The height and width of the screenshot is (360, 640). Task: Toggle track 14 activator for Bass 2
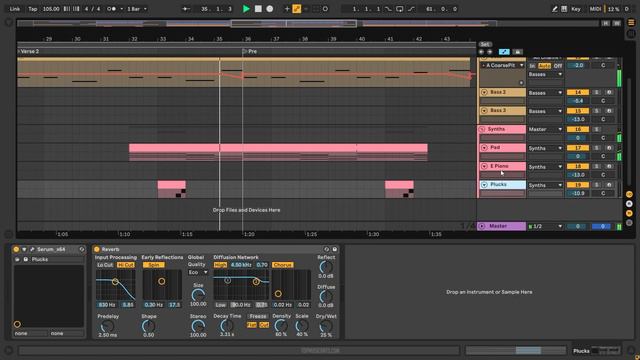[x=578, y=92]
